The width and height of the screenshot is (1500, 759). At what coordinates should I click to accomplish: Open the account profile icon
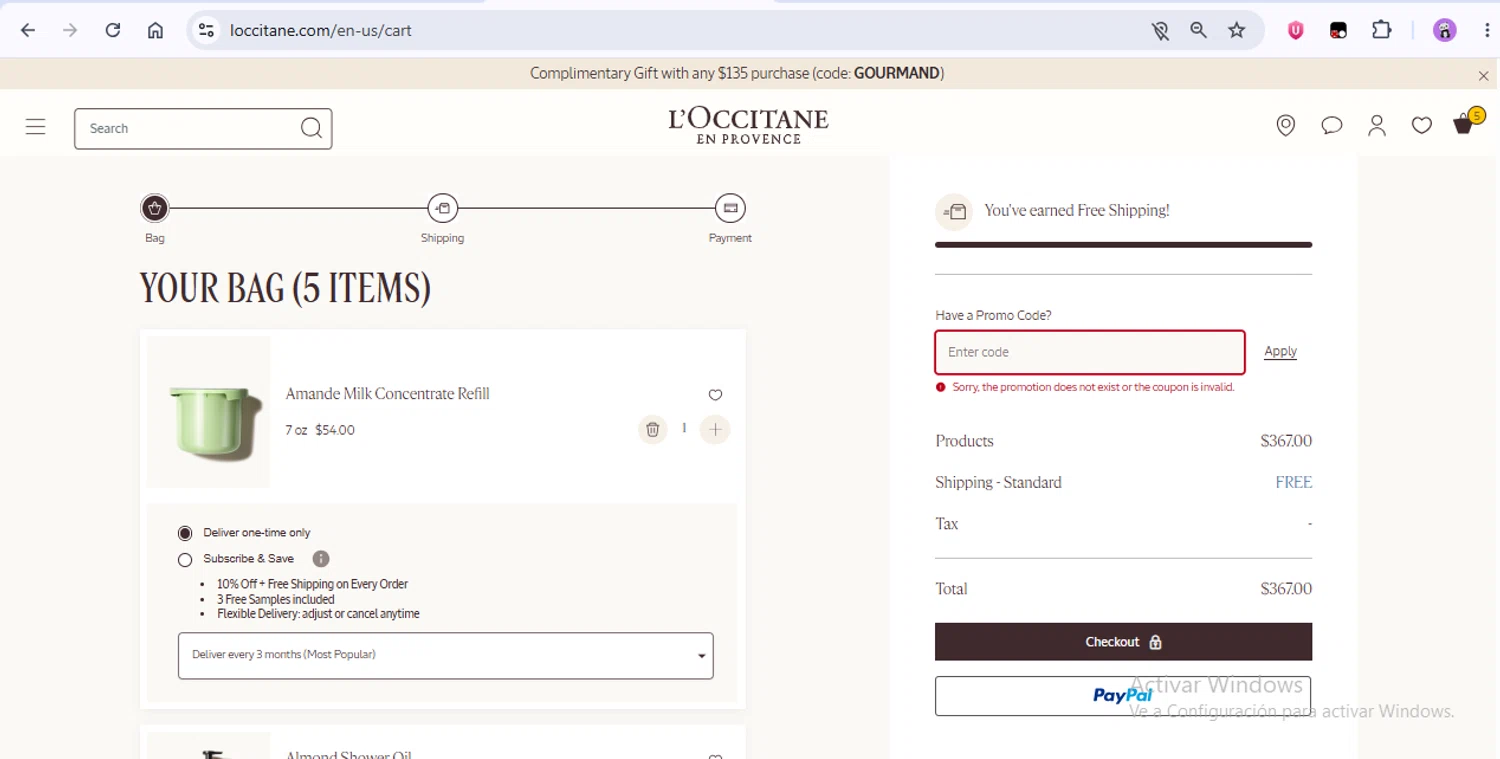(1377, 125)
